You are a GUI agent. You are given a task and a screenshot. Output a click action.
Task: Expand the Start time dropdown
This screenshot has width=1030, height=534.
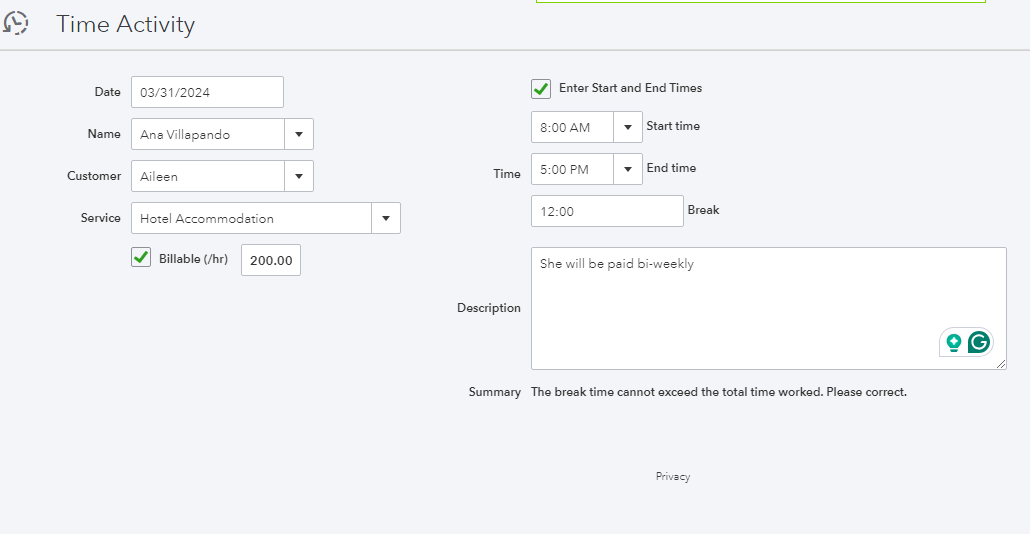click(627, 127)
